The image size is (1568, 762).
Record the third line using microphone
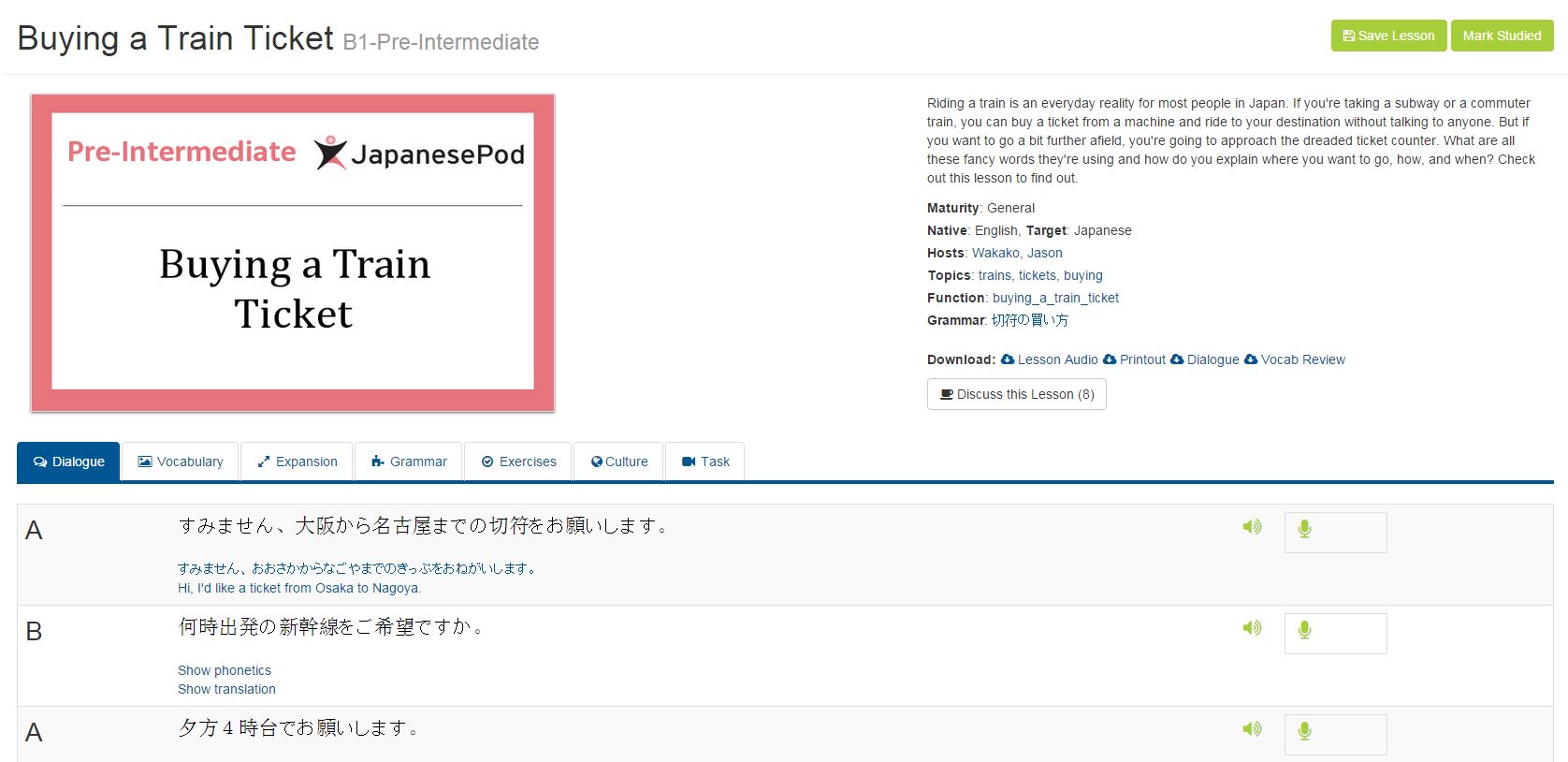coord(1304,732)
